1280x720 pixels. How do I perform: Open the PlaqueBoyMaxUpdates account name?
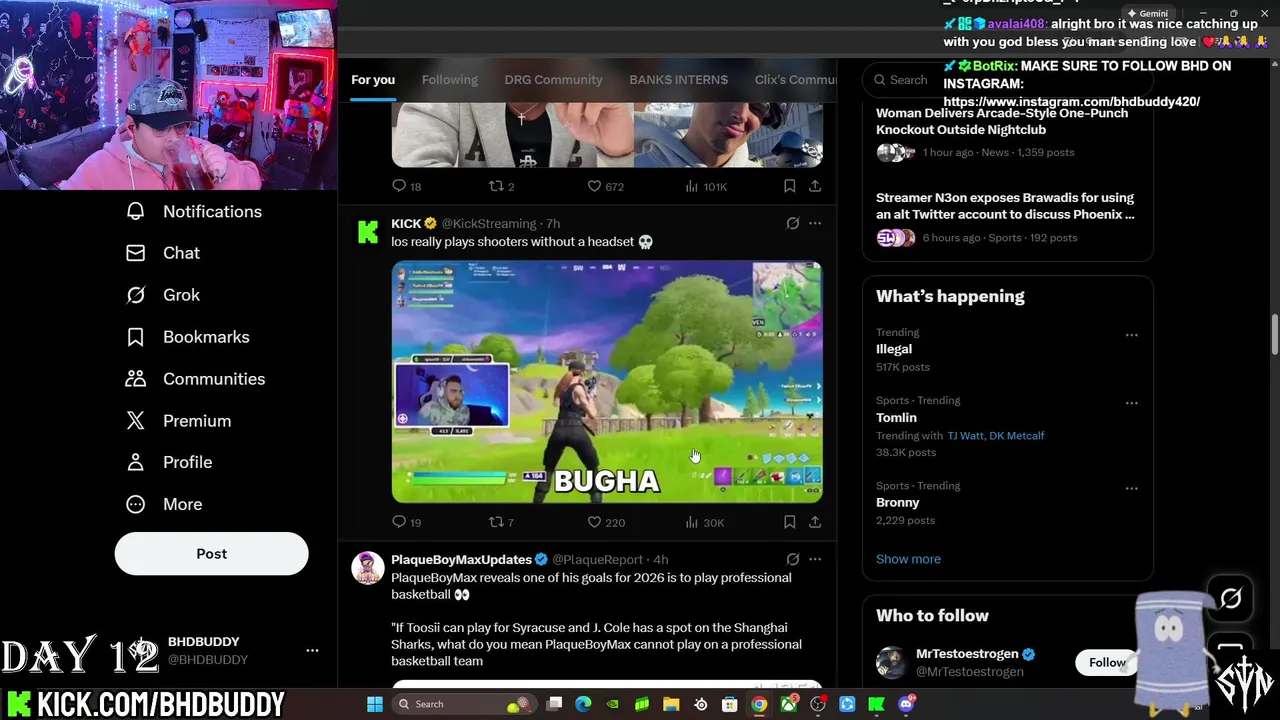coord(461,559)
